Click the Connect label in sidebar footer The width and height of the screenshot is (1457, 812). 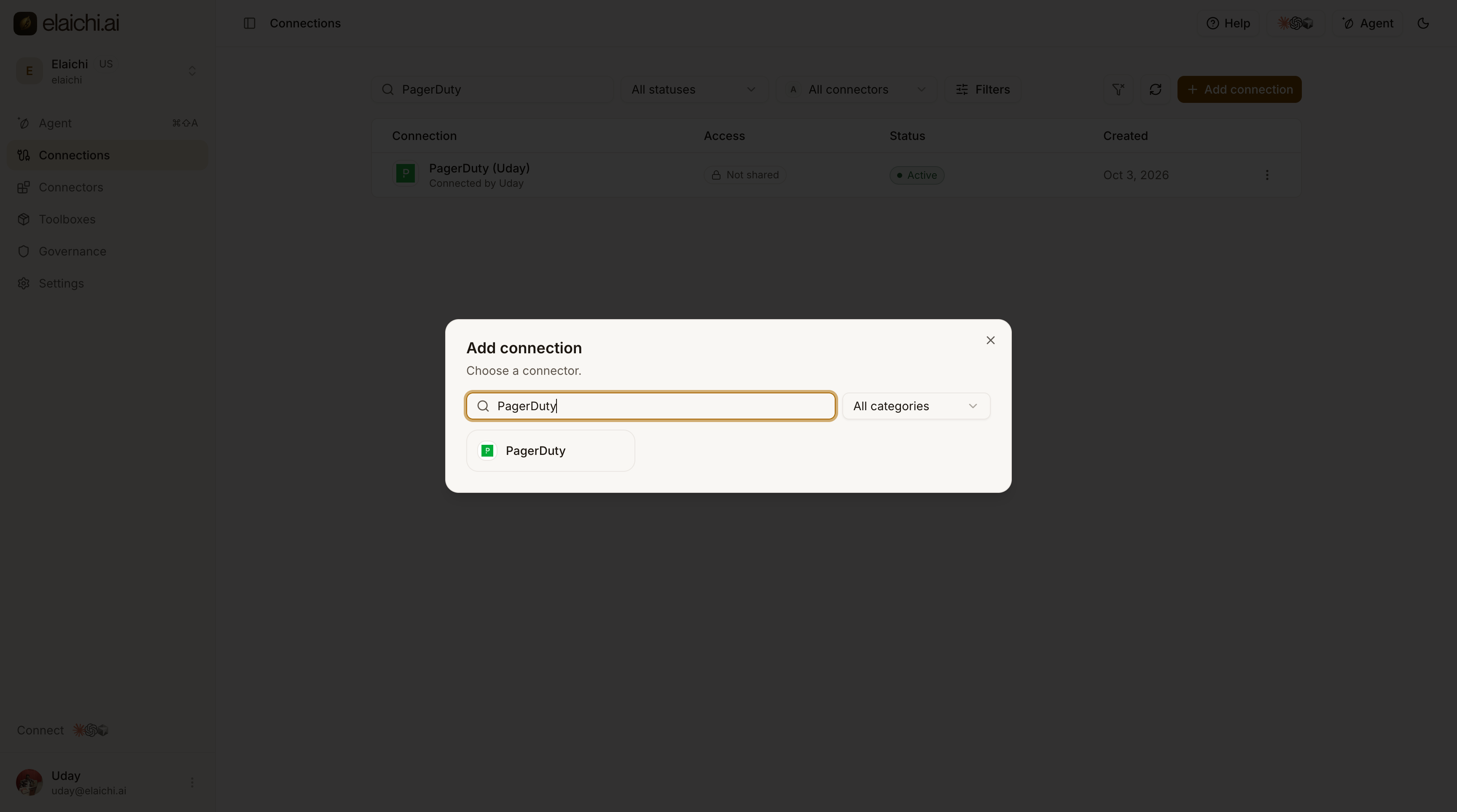[x=40, y=730]
